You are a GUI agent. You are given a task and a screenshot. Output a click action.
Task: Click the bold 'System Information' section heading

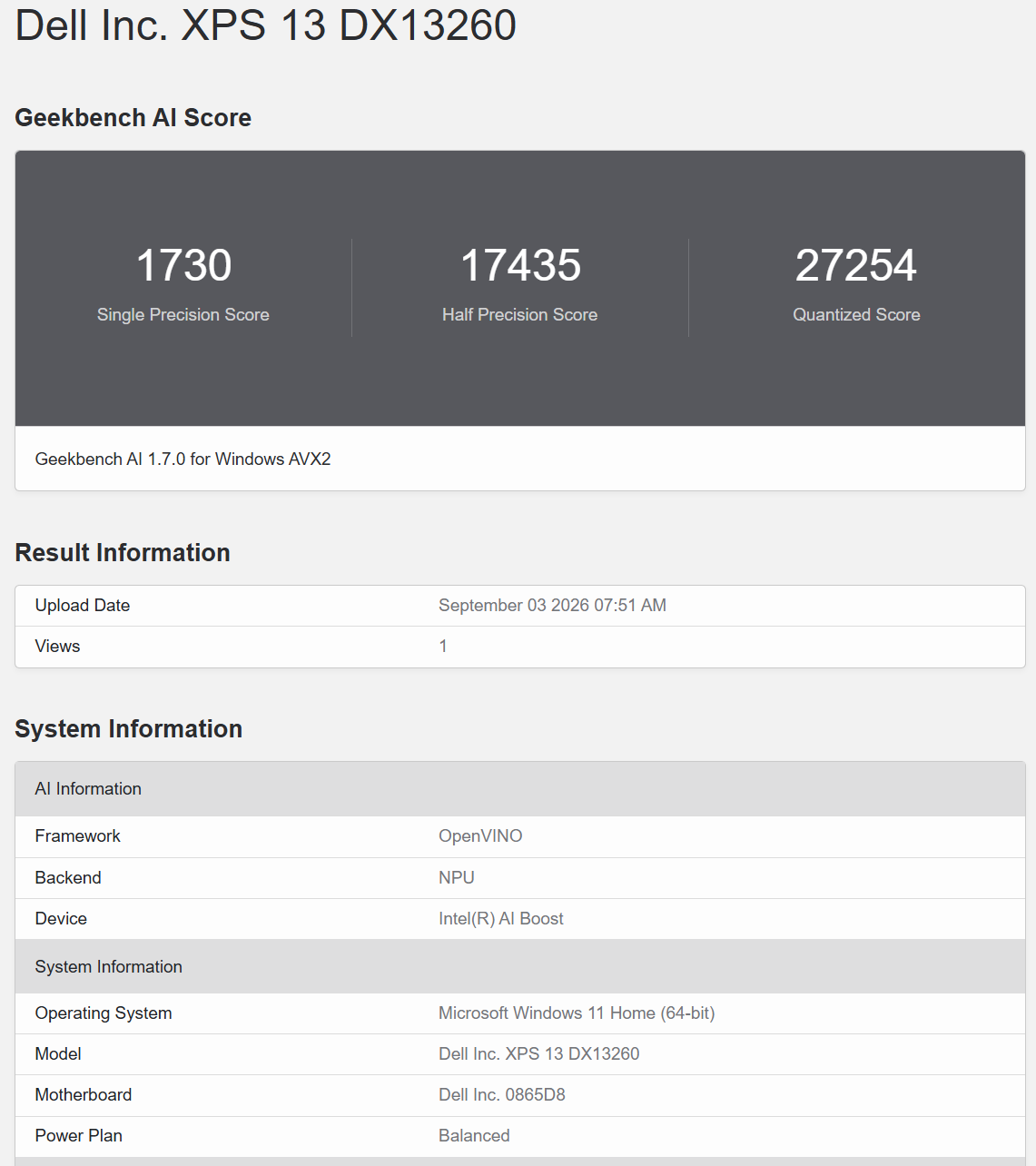pos(129,729)
